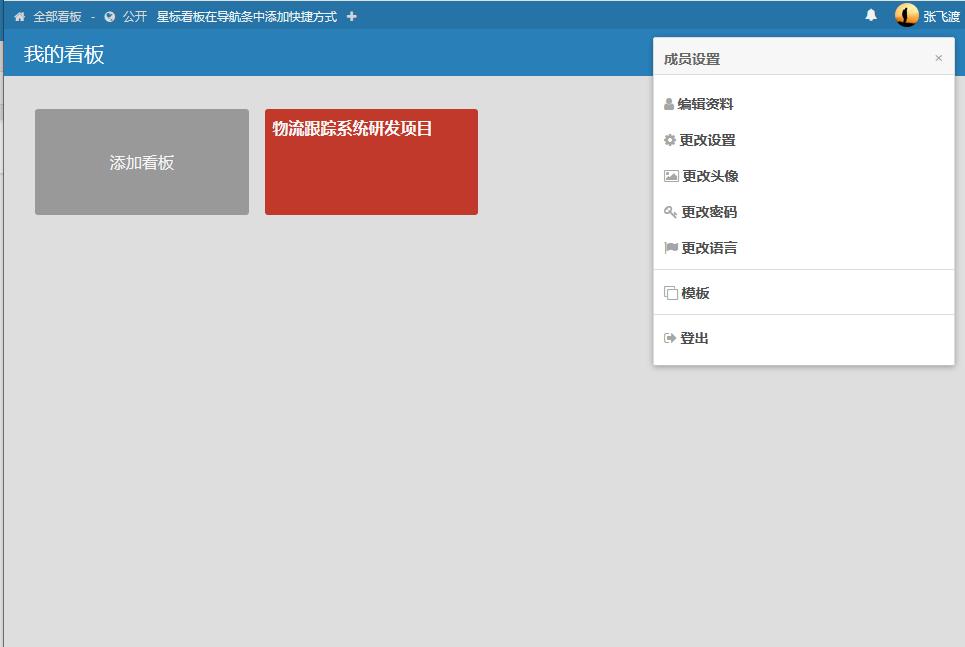Choose 登出 to sign out
The width and height of the screenshot is (965, 647).
[x=694, y=338]
